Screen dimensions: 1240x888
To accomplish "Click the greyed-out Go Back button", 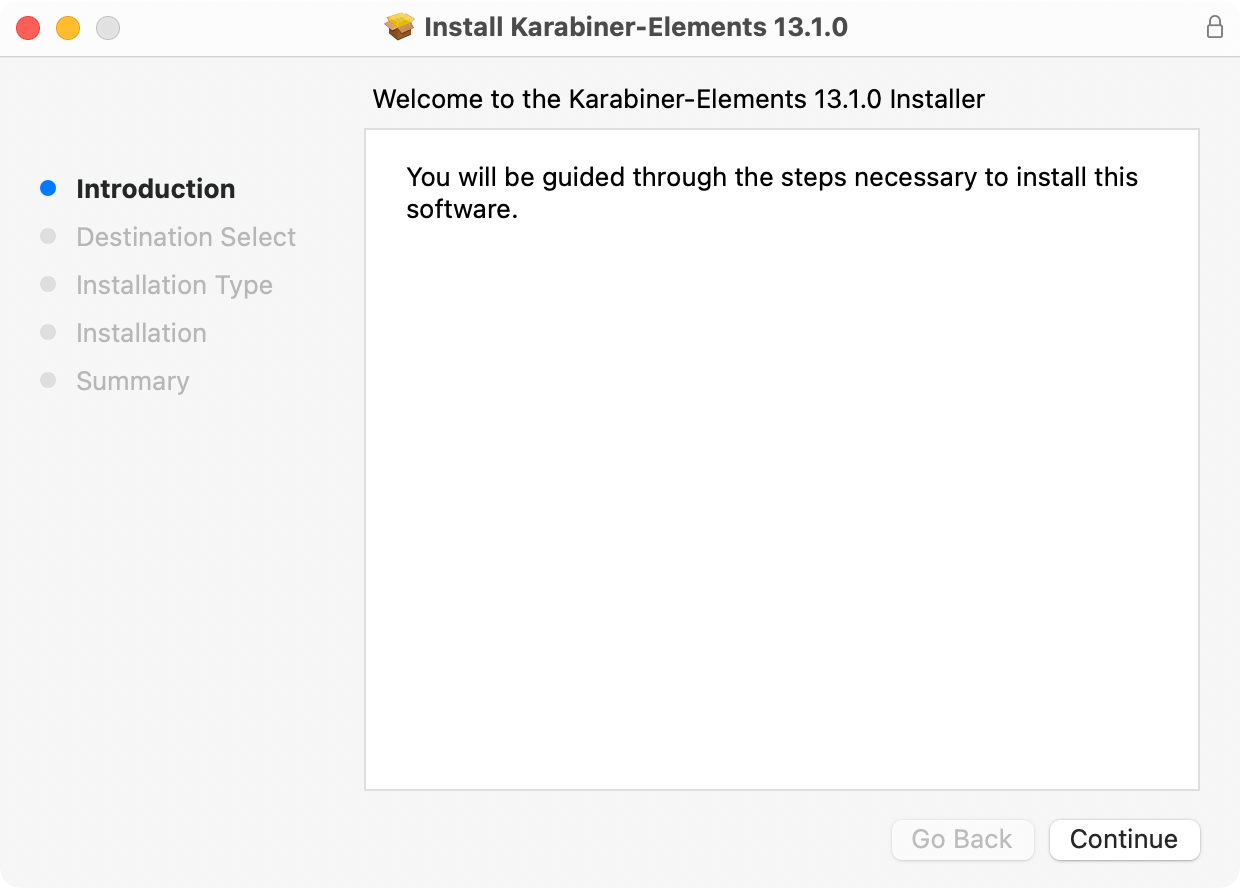I will coord(961,839).
